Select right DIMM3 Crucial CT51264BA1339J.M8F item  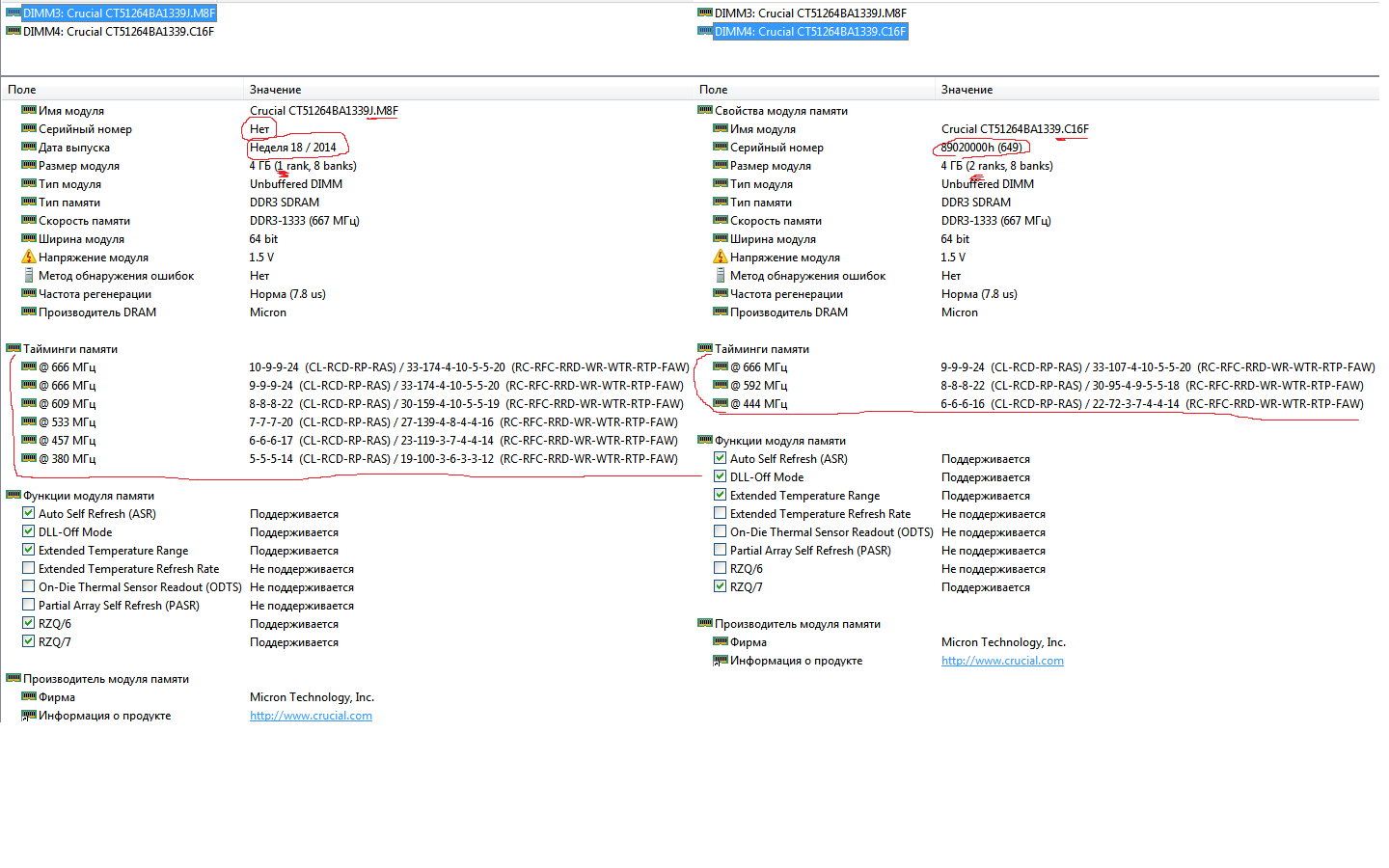coord(810,14)
